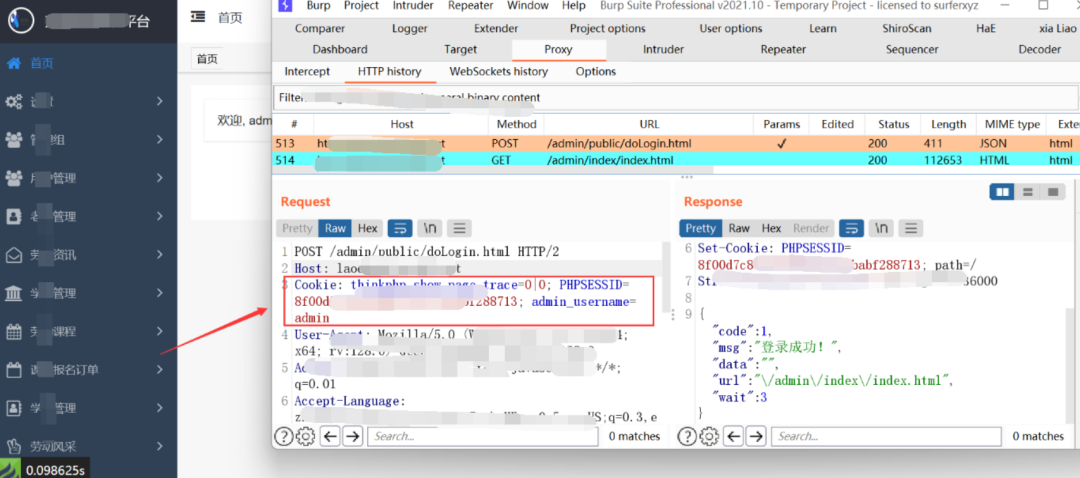Go to previous match in Response search

[734, 436]
